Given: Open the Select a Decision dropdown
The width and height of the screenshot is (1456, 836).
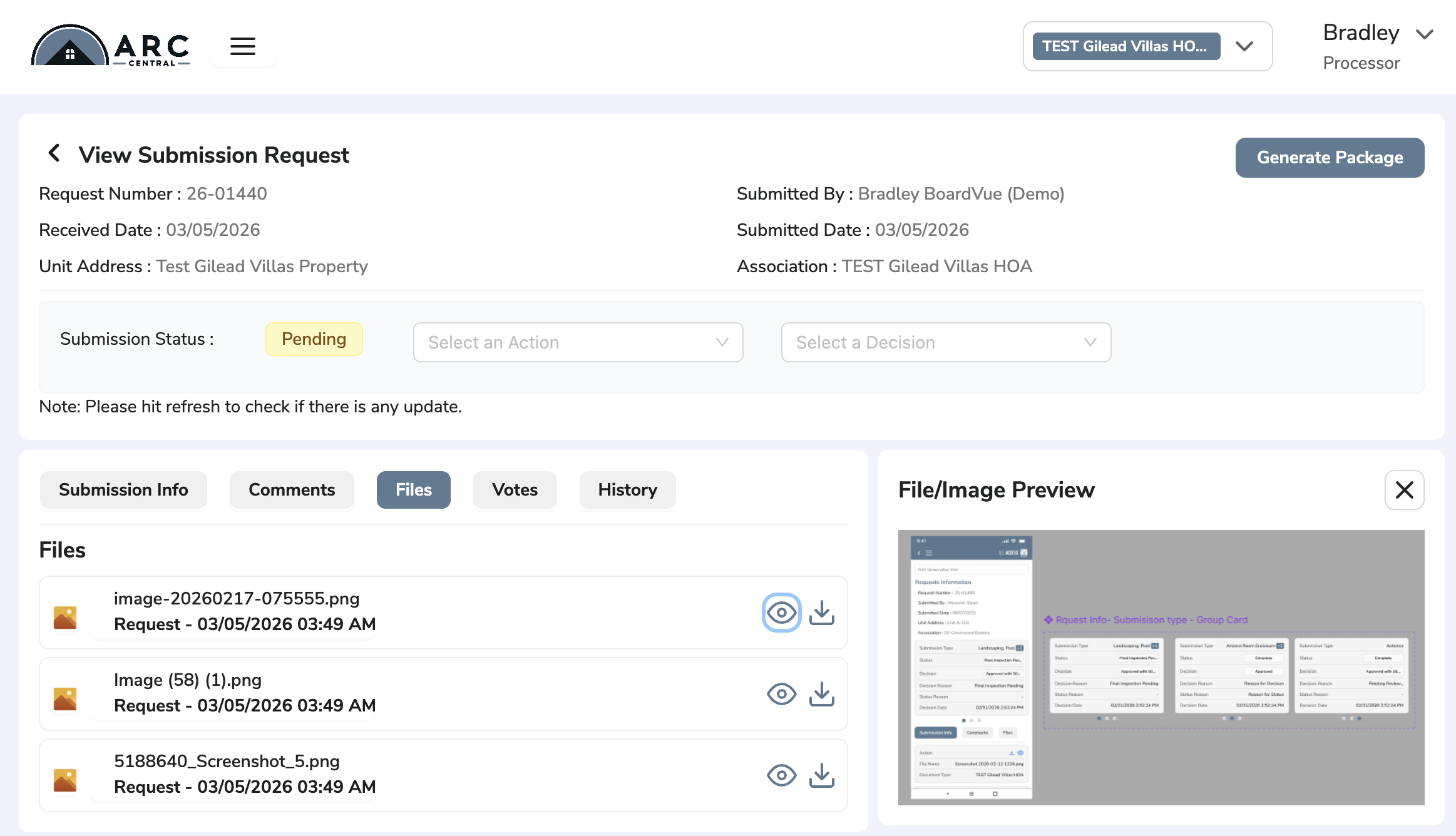Looking at the screenshot, I should tap(946, 342).
